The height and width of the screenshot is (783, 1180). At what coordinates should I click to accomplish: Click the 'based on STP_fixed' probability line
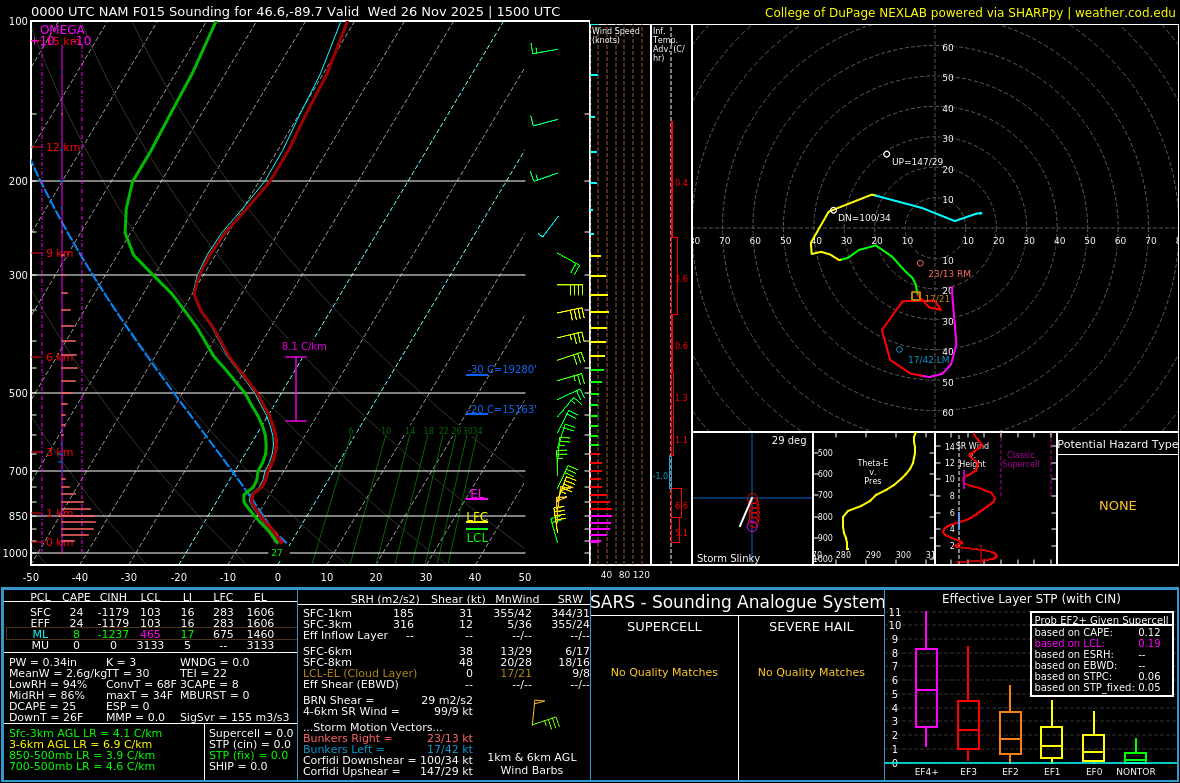point(1097,687)
